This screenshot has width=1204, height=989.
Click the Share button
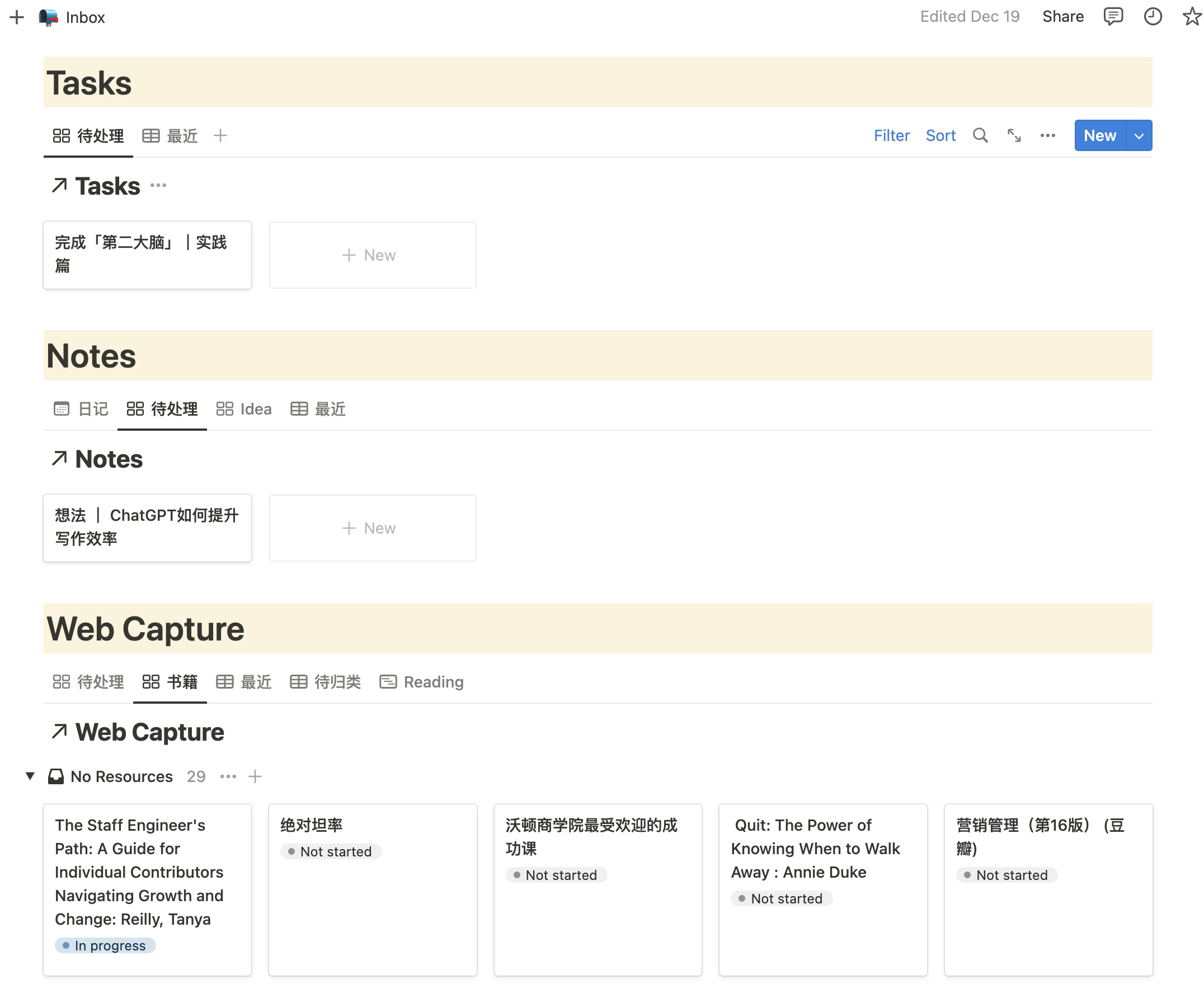coord(1062,17)
